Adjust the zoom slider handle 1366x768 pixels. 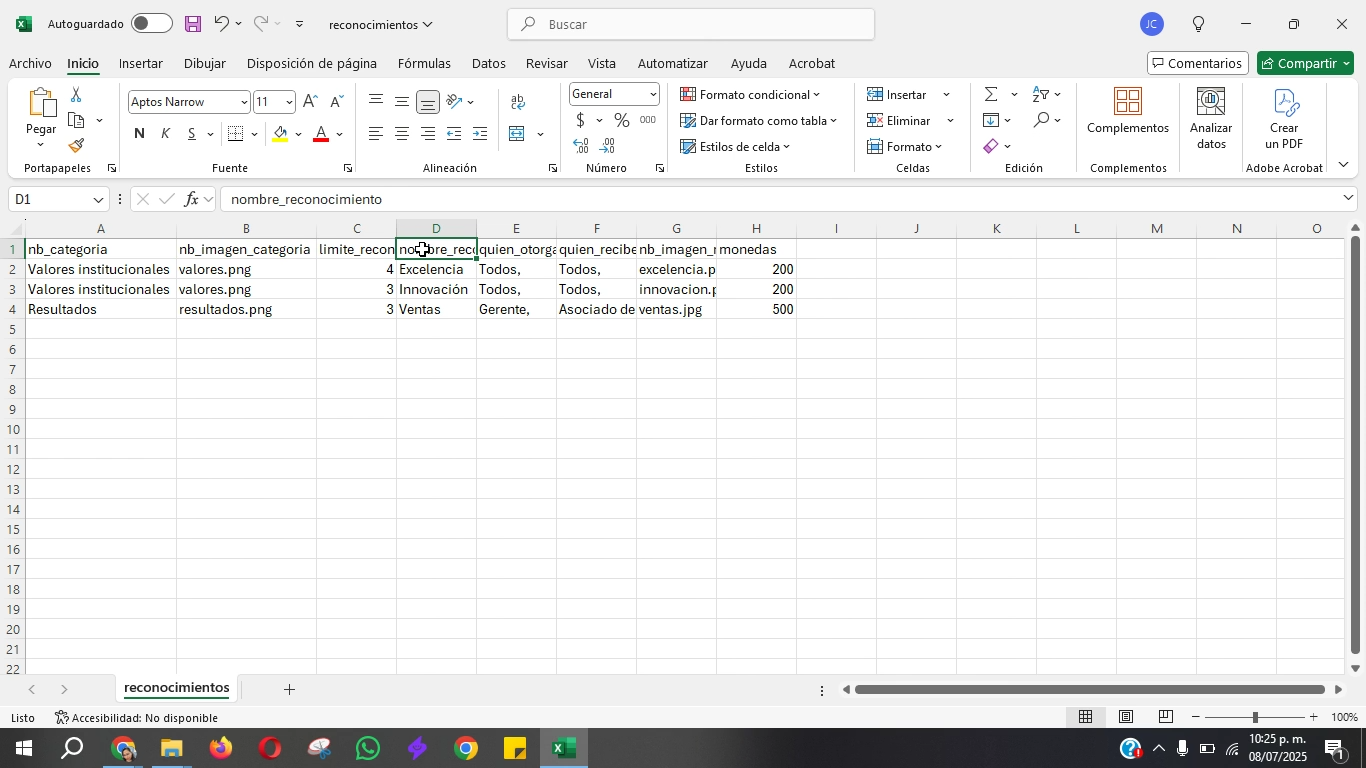(x=1255, y=717)
